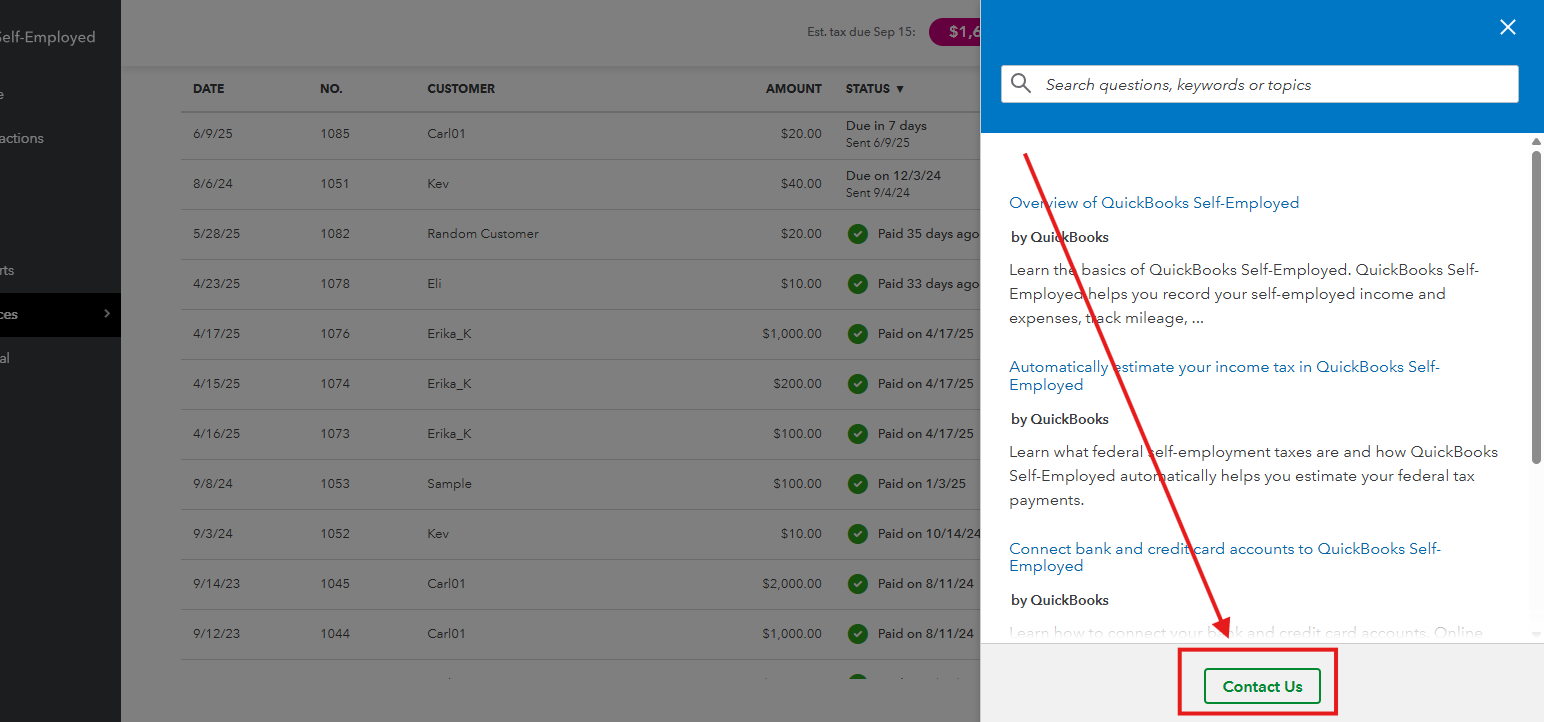This screenshot has width=1544, height=722.
Task: Click the NO. column header
Action: tap(331, 89)
